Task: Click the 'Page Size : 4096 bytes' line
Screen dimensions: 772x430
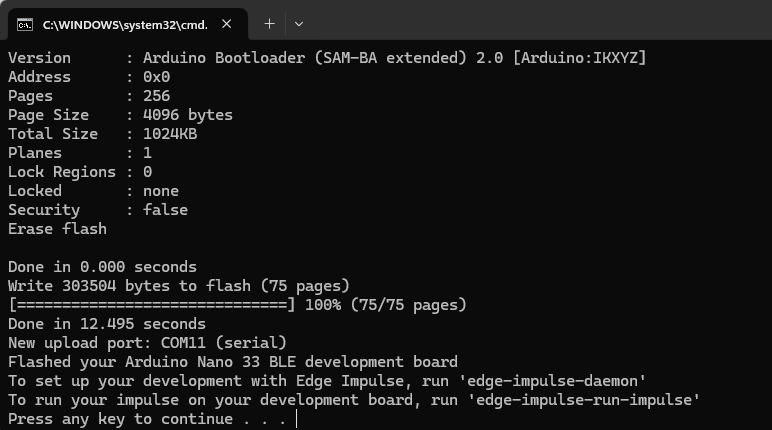Action: click(x=120, y=115)
